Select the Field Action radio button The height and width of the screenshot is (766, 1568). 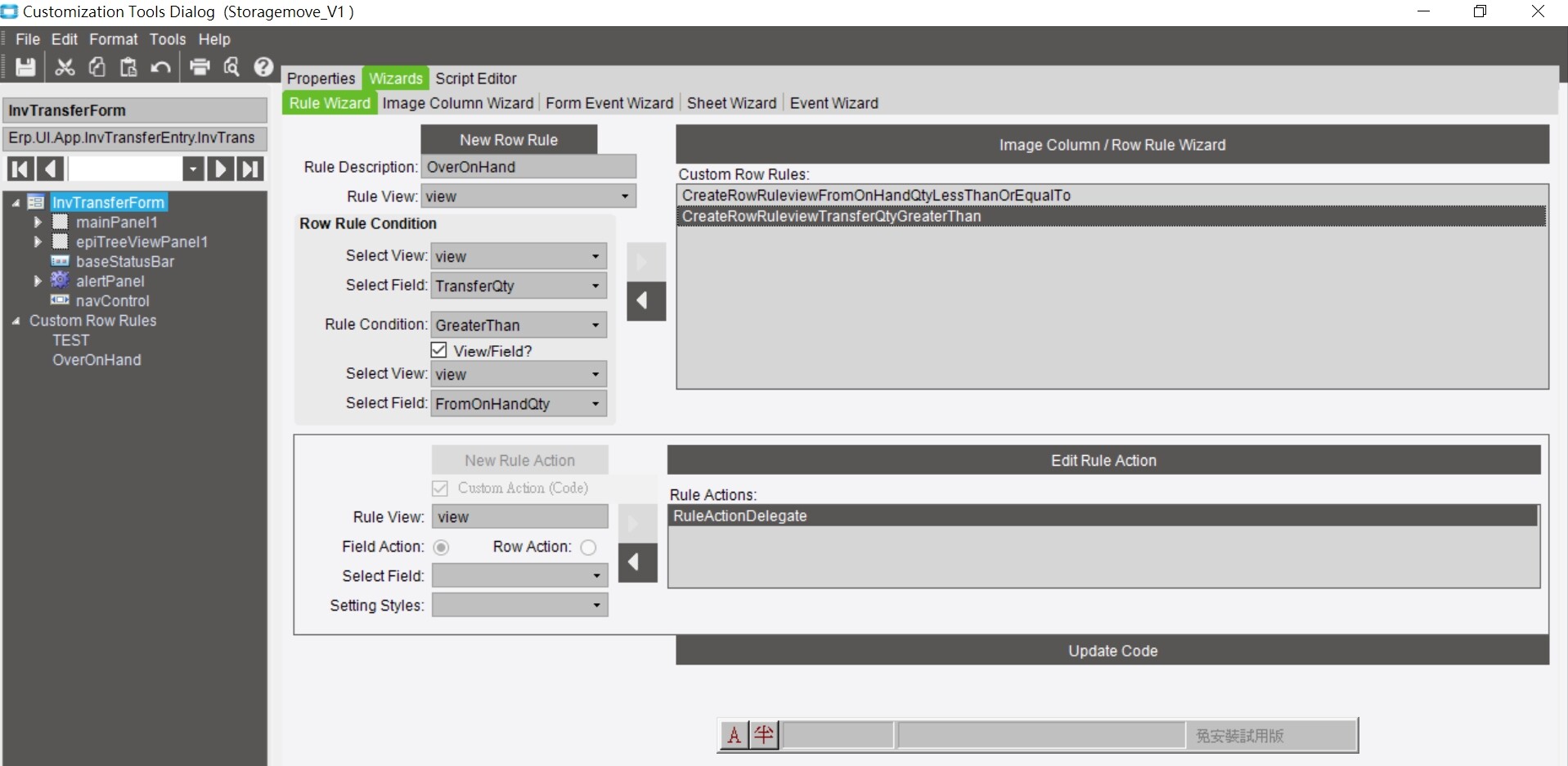tap(441, 547)
